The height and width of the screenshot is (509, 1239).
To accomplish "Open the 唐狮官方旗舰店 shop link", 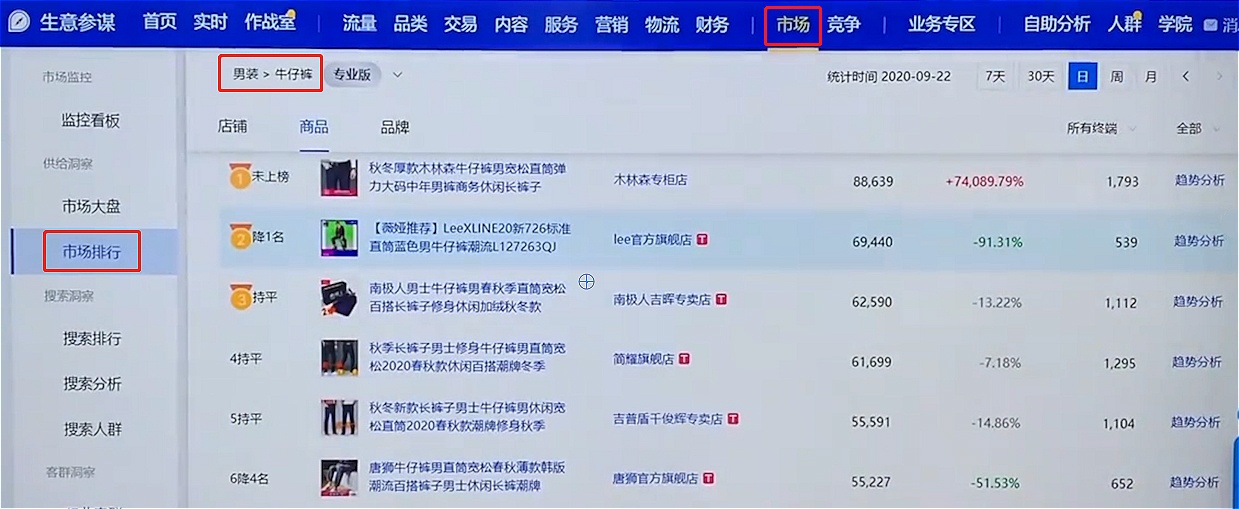I will [x=655, y=479].
